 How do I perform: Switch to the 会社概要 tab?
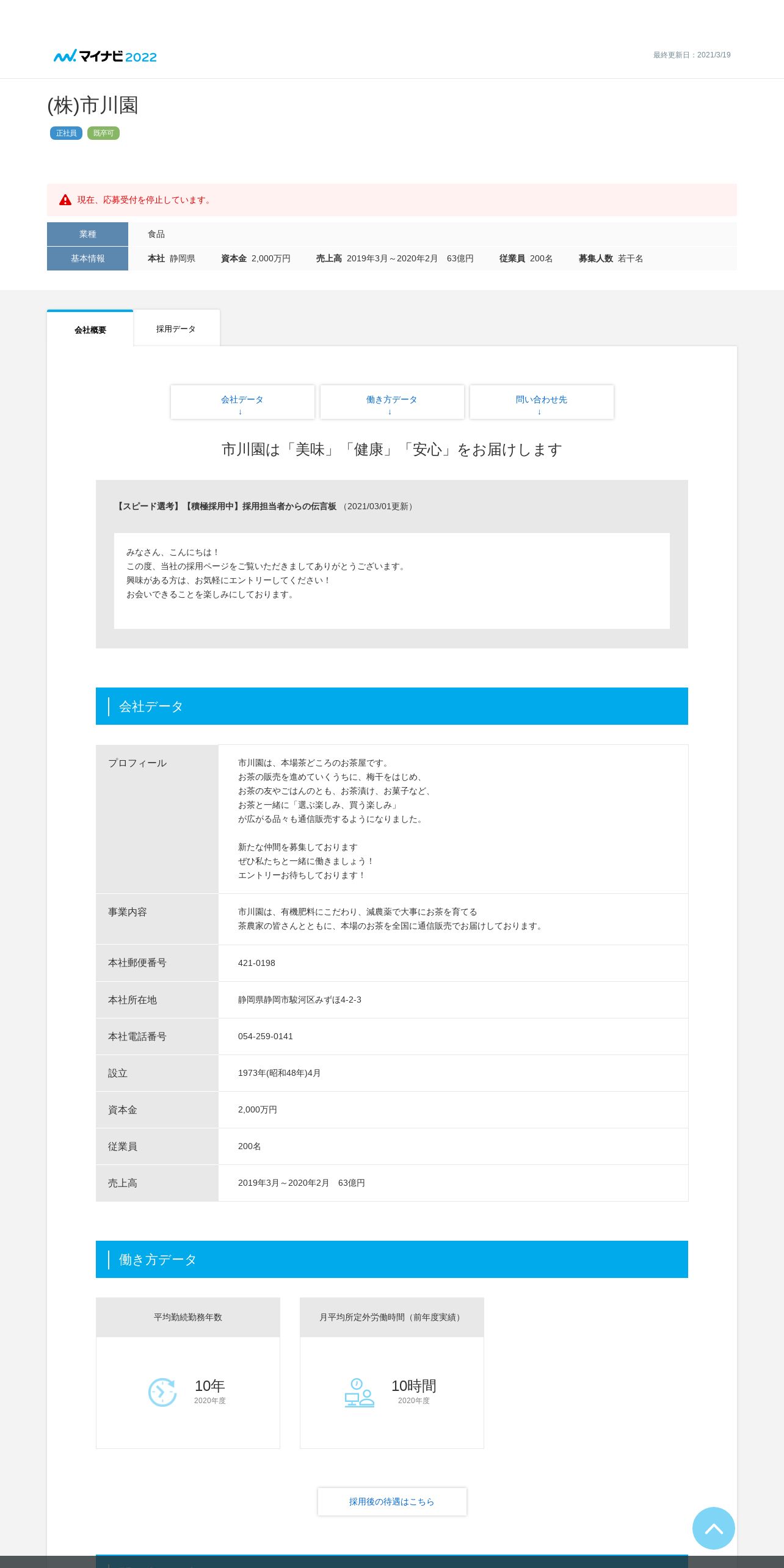(90, 329)
